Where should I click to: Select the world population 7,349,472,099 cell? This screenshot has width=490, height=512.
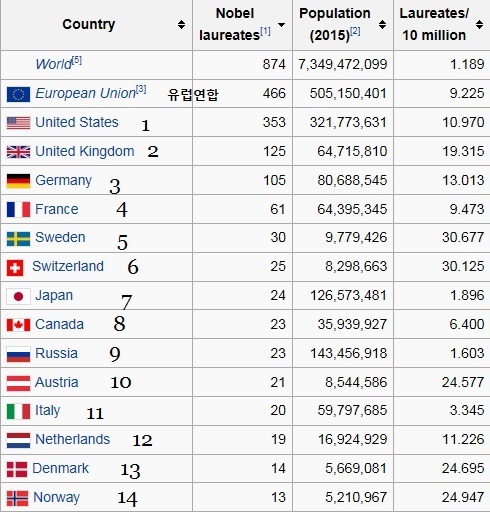343,65
